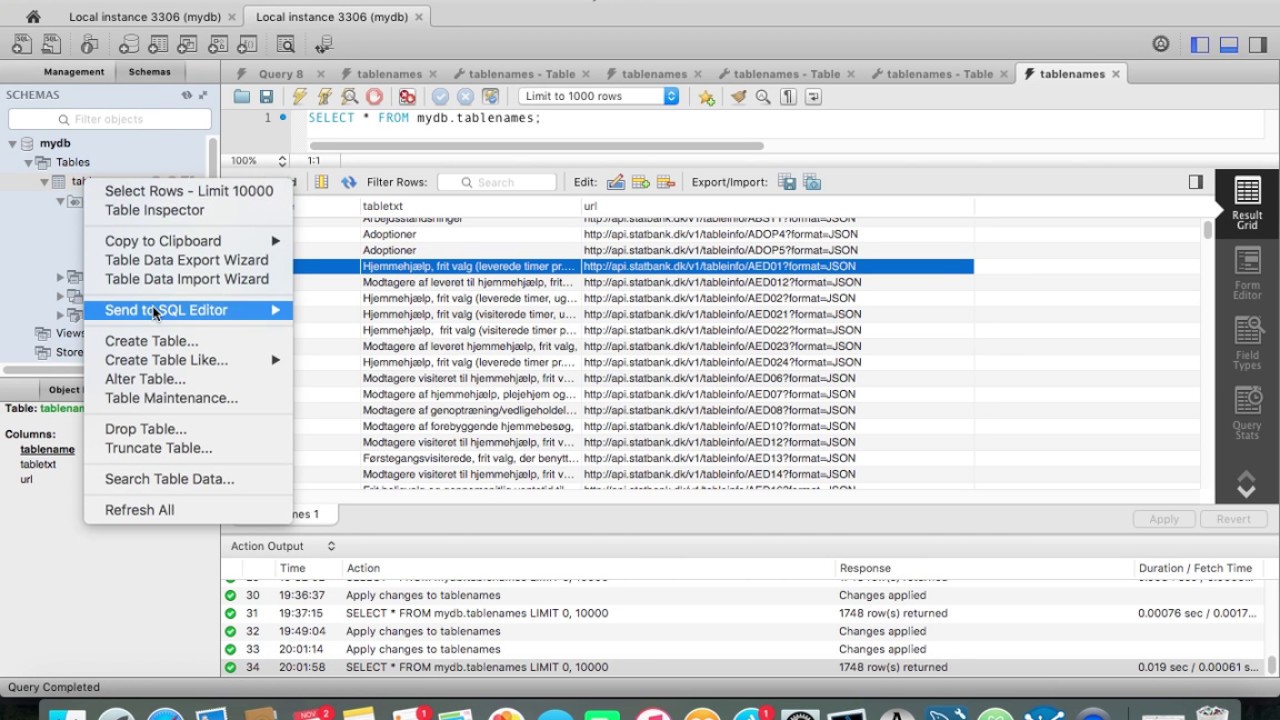Toggle the left sidebar visibility button
The width and height of the screenshot is (1280, 720).
click(x=1200, y=44)
